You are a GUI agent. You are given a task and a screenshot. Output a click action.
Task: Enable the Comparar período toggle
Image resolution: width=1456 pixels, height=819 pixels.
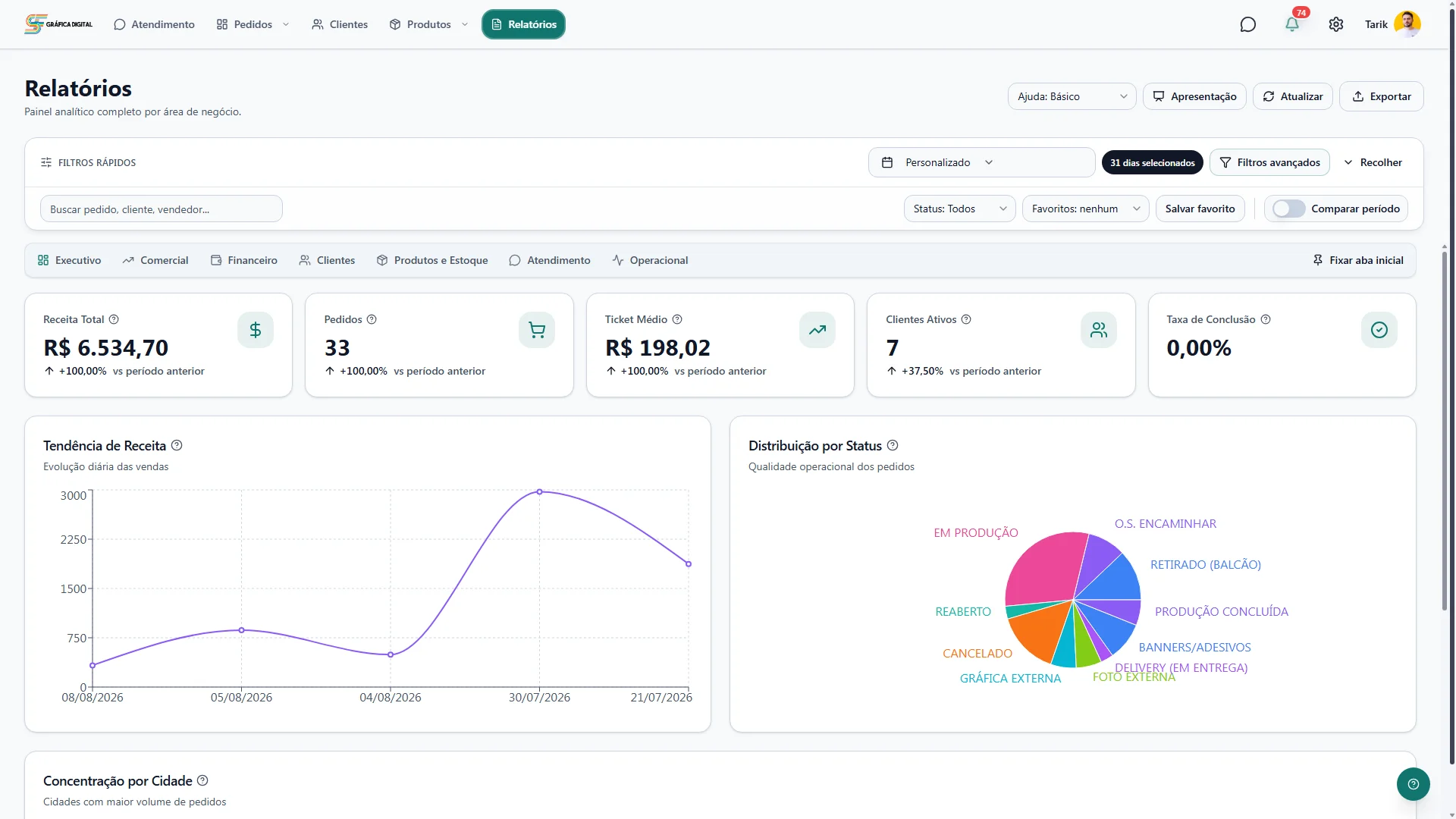(1288, 209)
